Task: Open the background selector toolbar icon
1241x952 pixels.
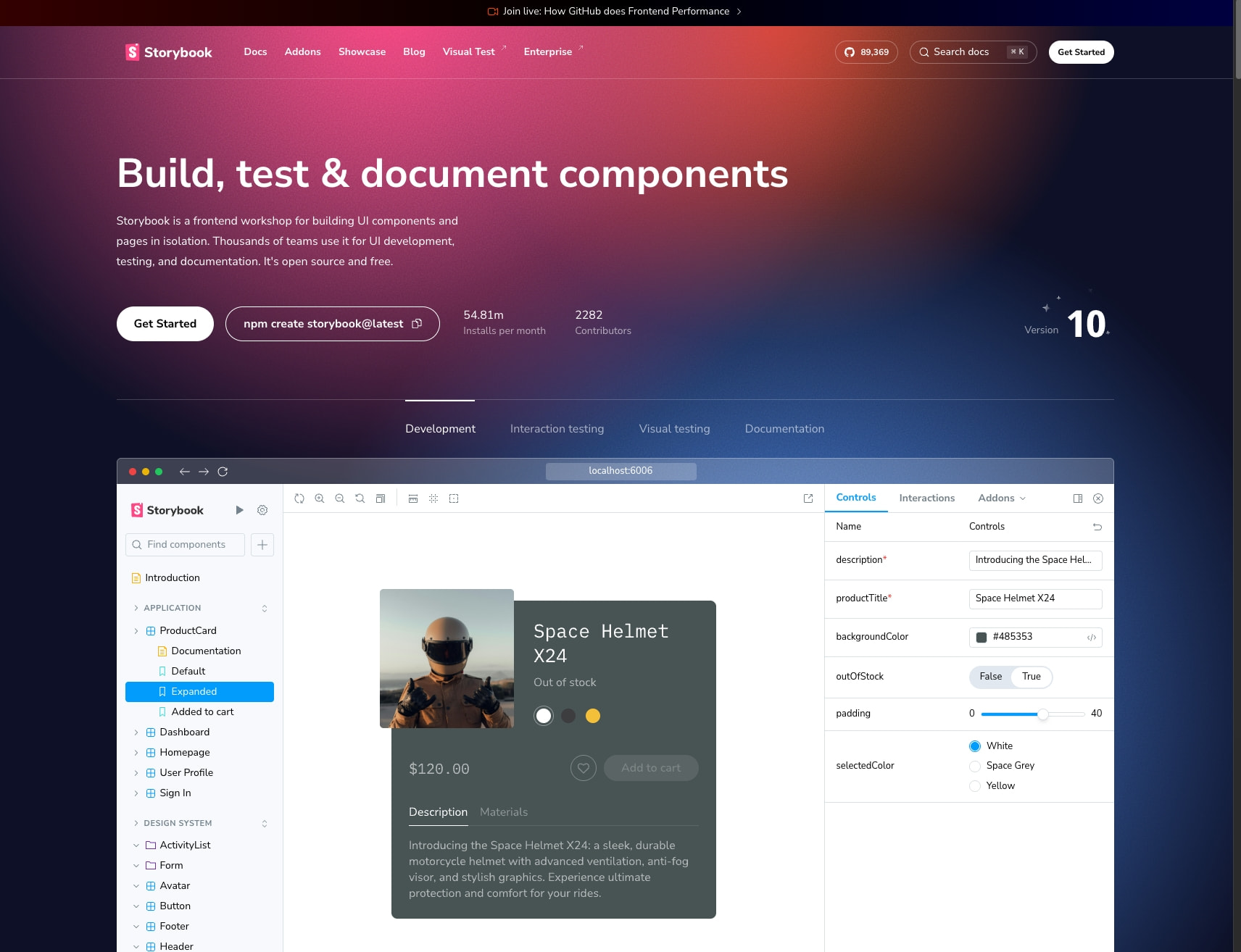Action: [x=381, y=498]
